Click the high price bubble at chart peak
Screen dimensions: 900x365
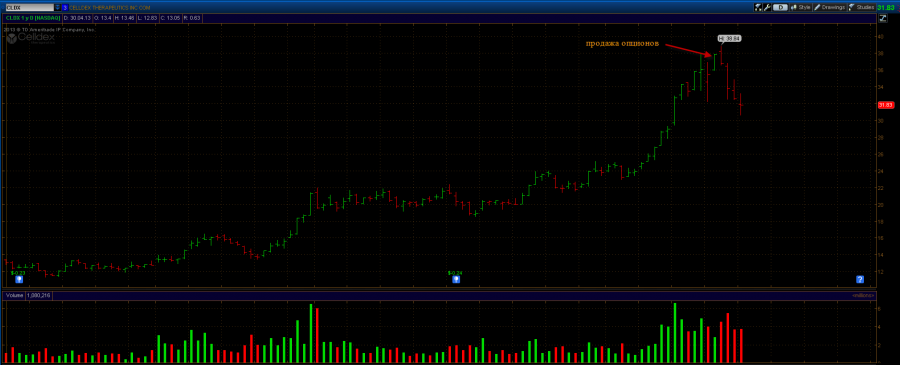coord(730,38)
